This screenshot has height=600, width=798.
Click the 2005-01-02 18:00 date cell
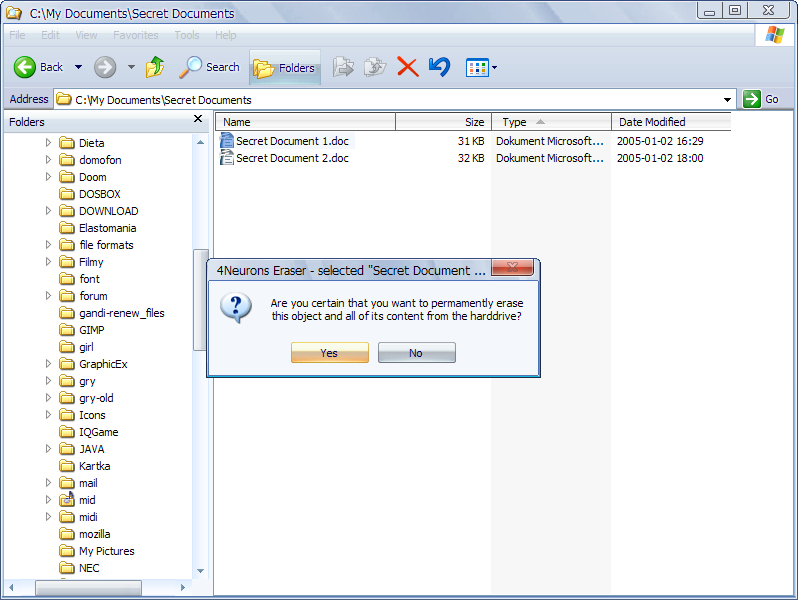[660, 158]
